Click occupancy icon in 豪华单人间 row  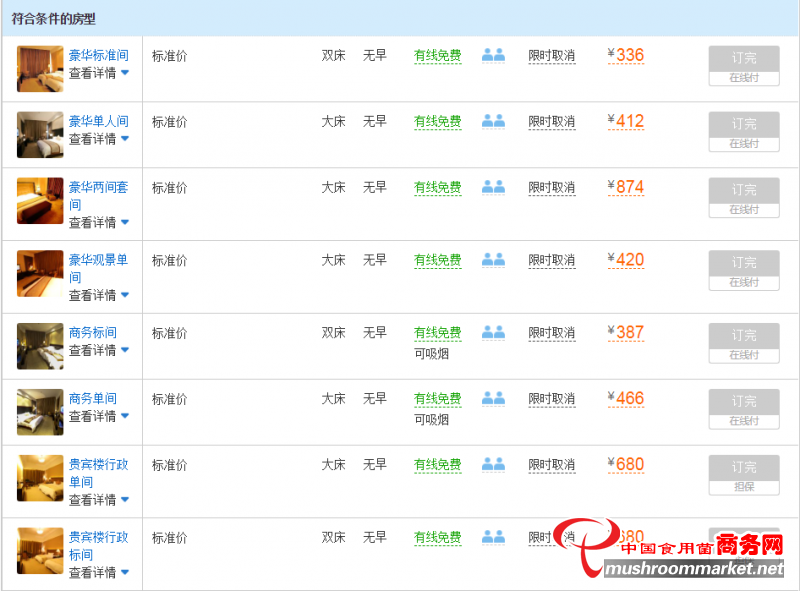493,121
